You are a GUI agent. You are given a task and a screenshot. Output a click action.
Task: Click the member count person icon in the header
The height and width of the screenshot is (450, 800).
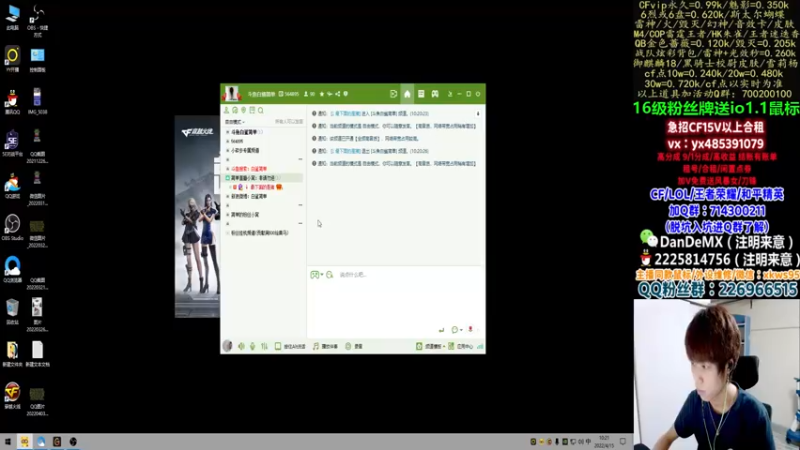point(306,94)
